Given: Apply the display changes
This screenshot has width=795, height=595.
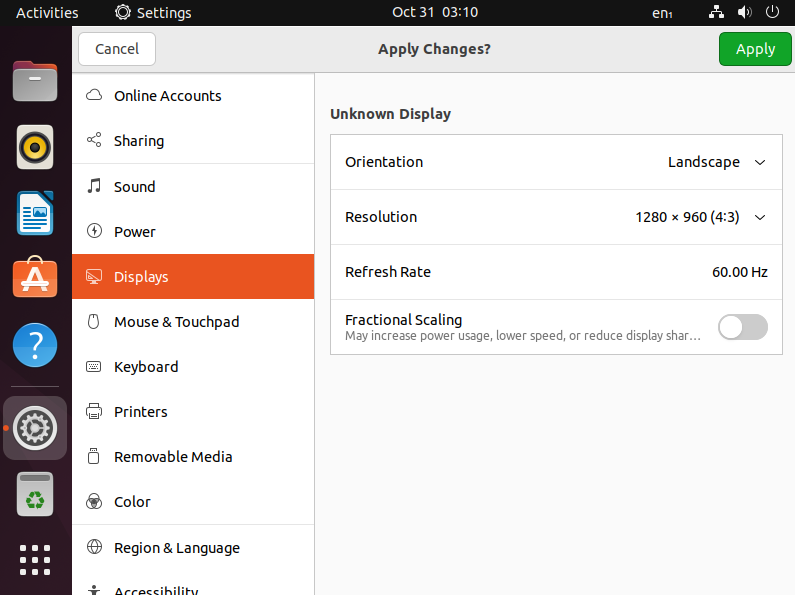Looking at the screenshot, I should click(x=755, y=49).
